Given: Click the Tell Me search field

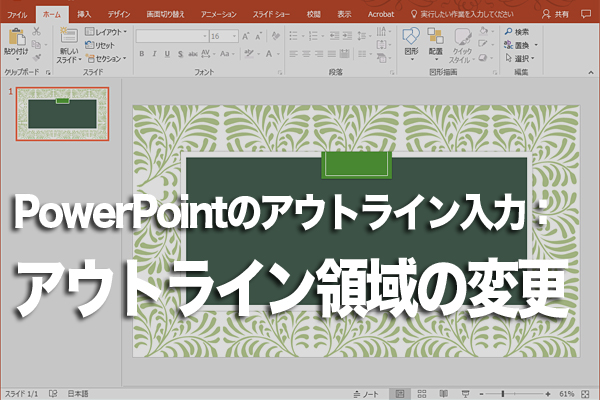Looking at the screenshot, I should pos(462,15).
